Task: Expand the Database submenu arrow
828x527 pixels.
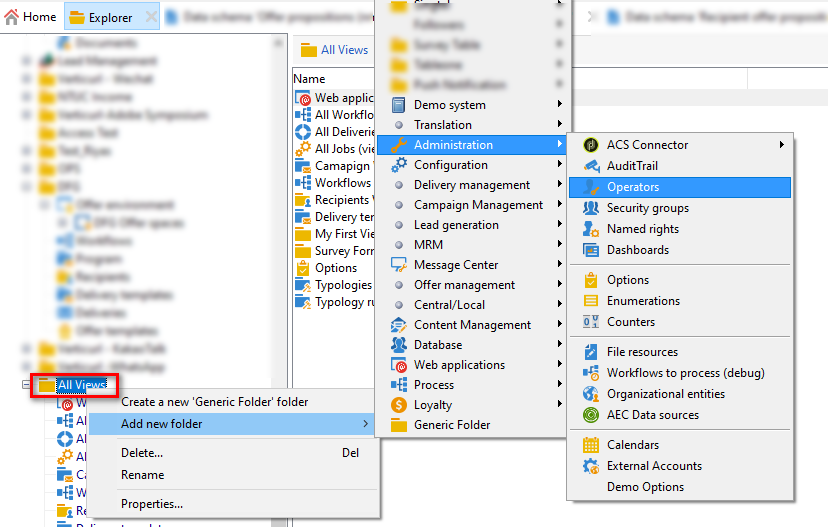Action: click(560, 345)
